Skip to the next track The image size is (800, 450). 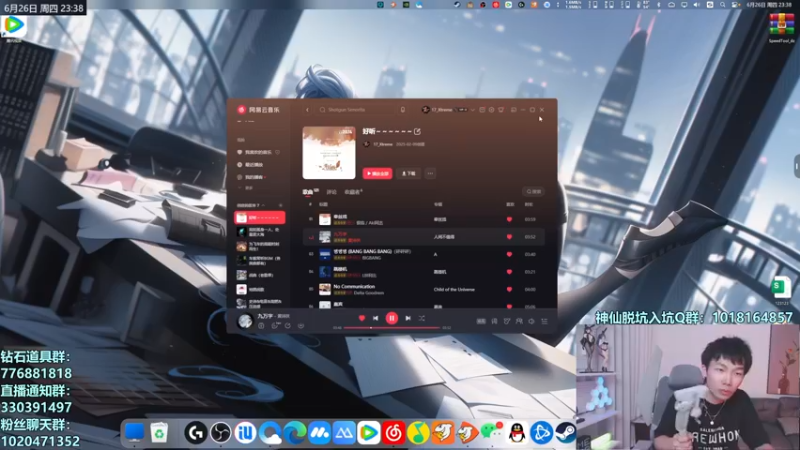coord(408,318)
